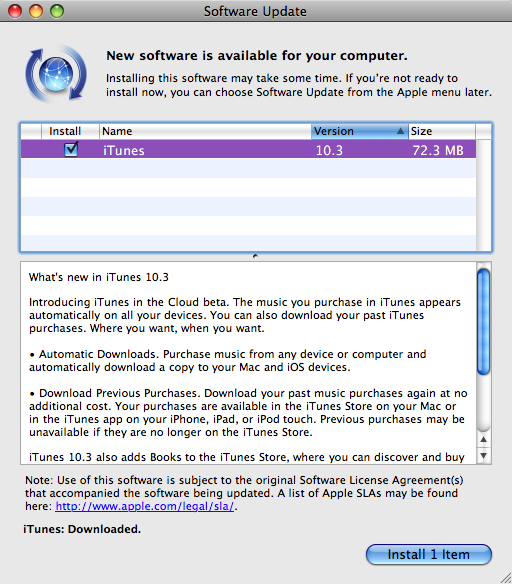Viewport: 512px width, 584px height.
Task: Click the Software Update globe icon
Action: tap(56, 73)
